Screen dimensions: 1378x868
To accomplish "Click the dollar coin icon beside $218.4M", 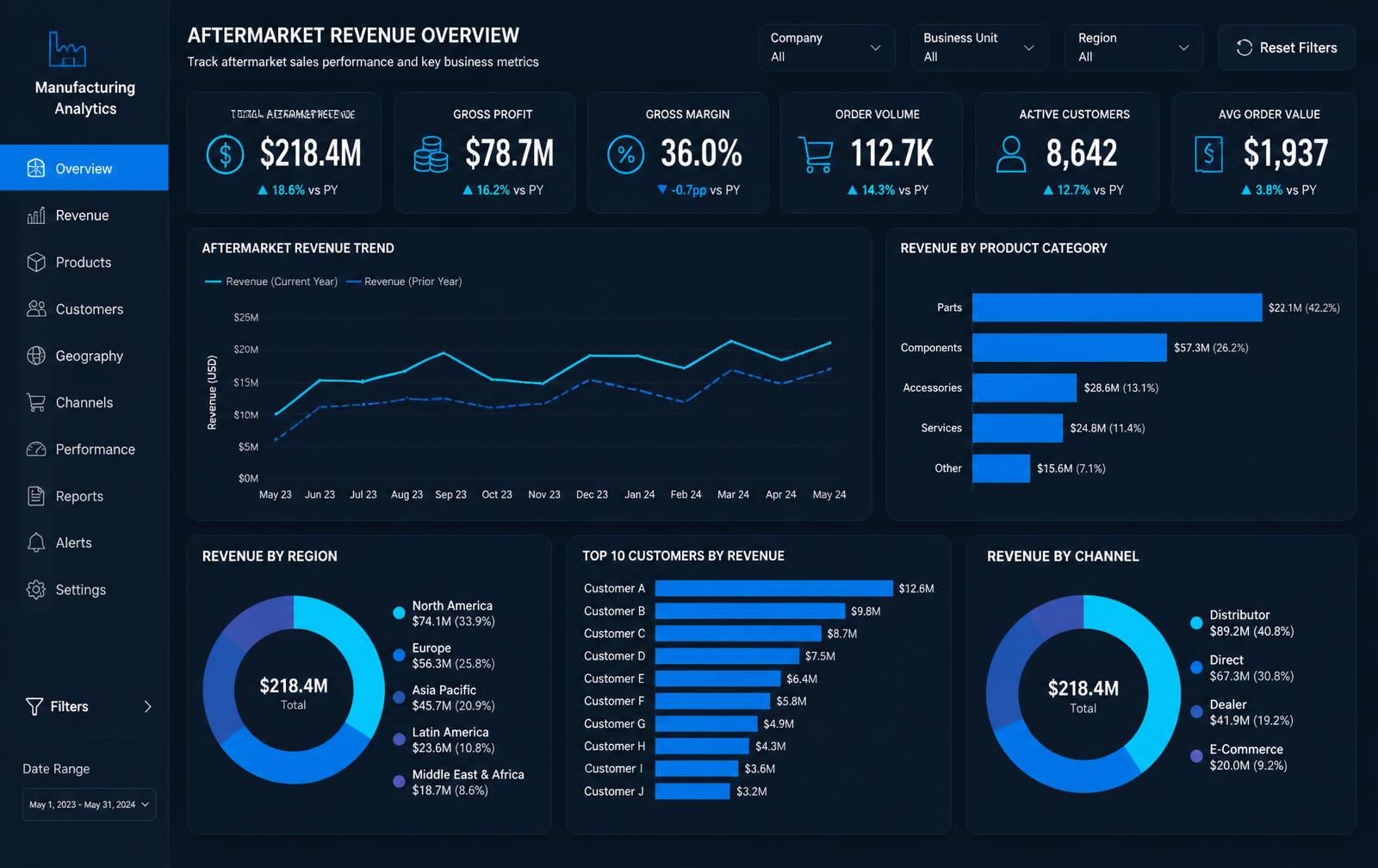I will coord(226,155).
